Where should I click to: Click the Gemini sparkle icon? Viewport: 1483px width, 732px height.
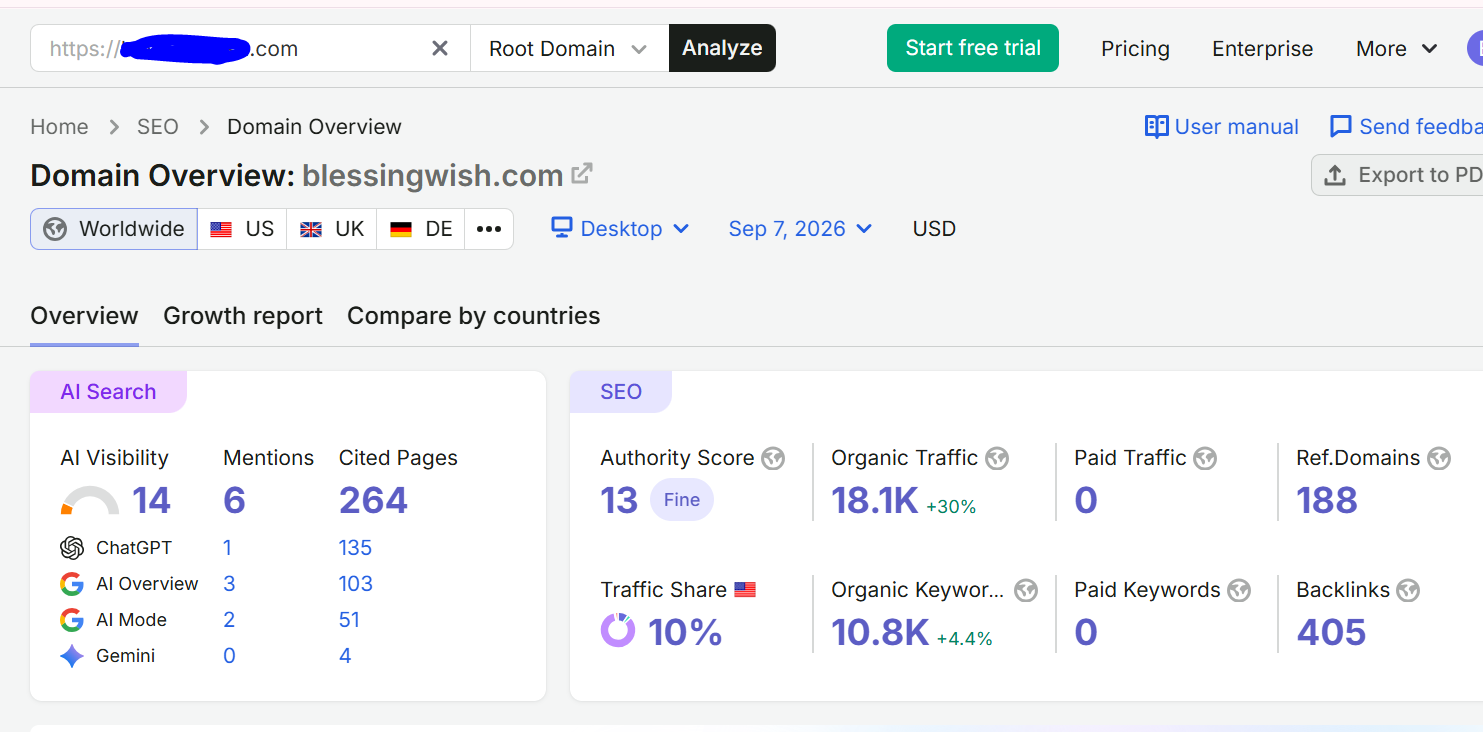pyautogui.click(x=72, y=656)
